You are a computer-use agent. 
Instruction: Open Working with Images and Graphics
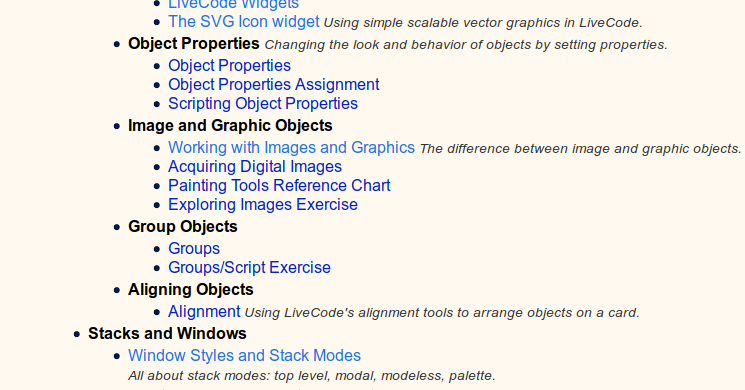point(291,148)
